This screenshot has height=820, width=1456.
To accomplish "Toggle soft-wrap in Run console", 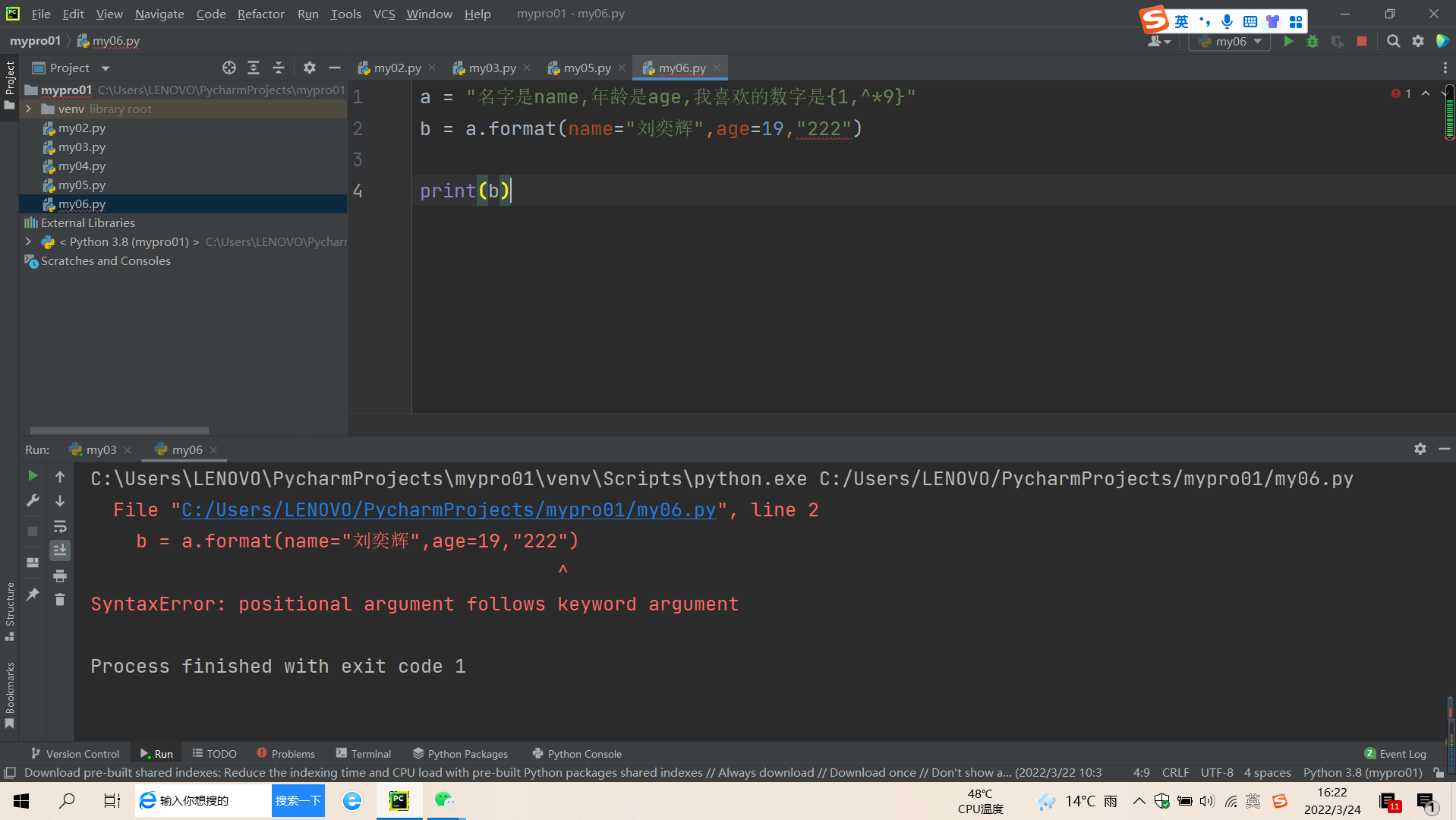I will [60, 526].
